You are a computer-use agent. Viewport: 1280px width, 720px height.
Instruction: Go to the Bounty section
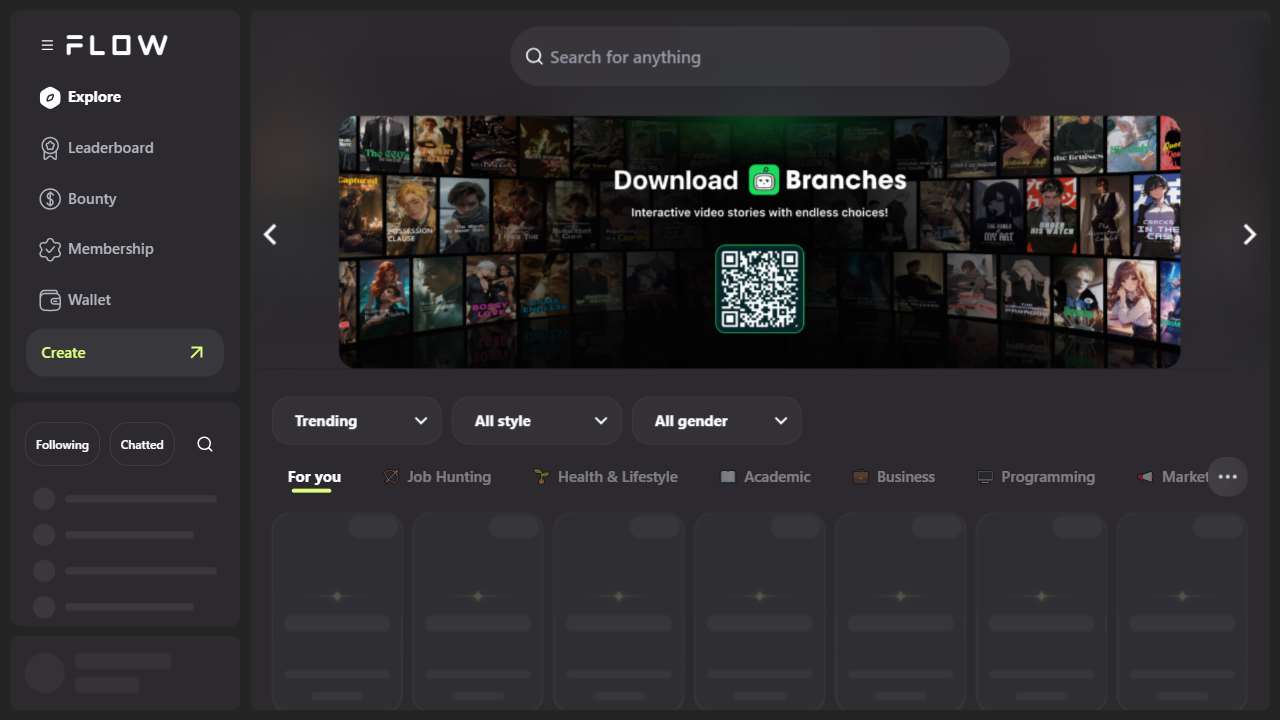(x=92, y=199)
